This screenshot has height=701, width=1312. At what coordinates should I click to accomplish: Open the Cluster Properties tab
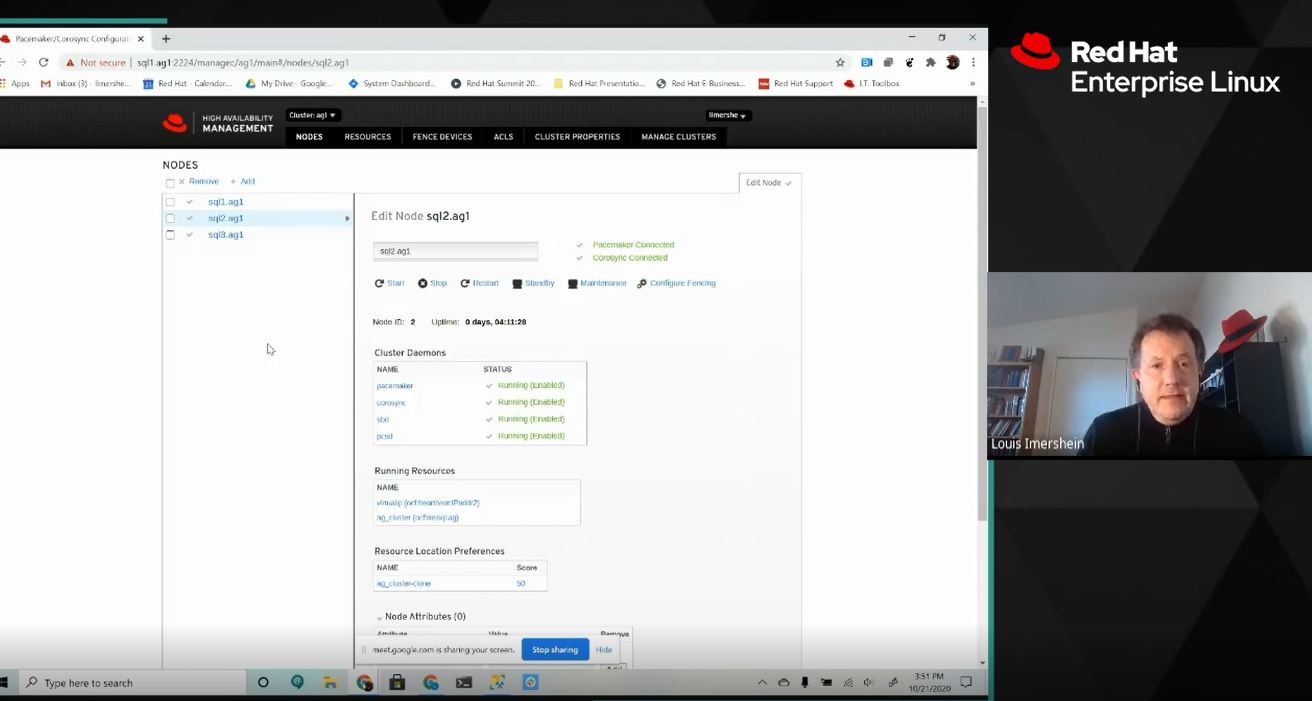tap(577, 137)
